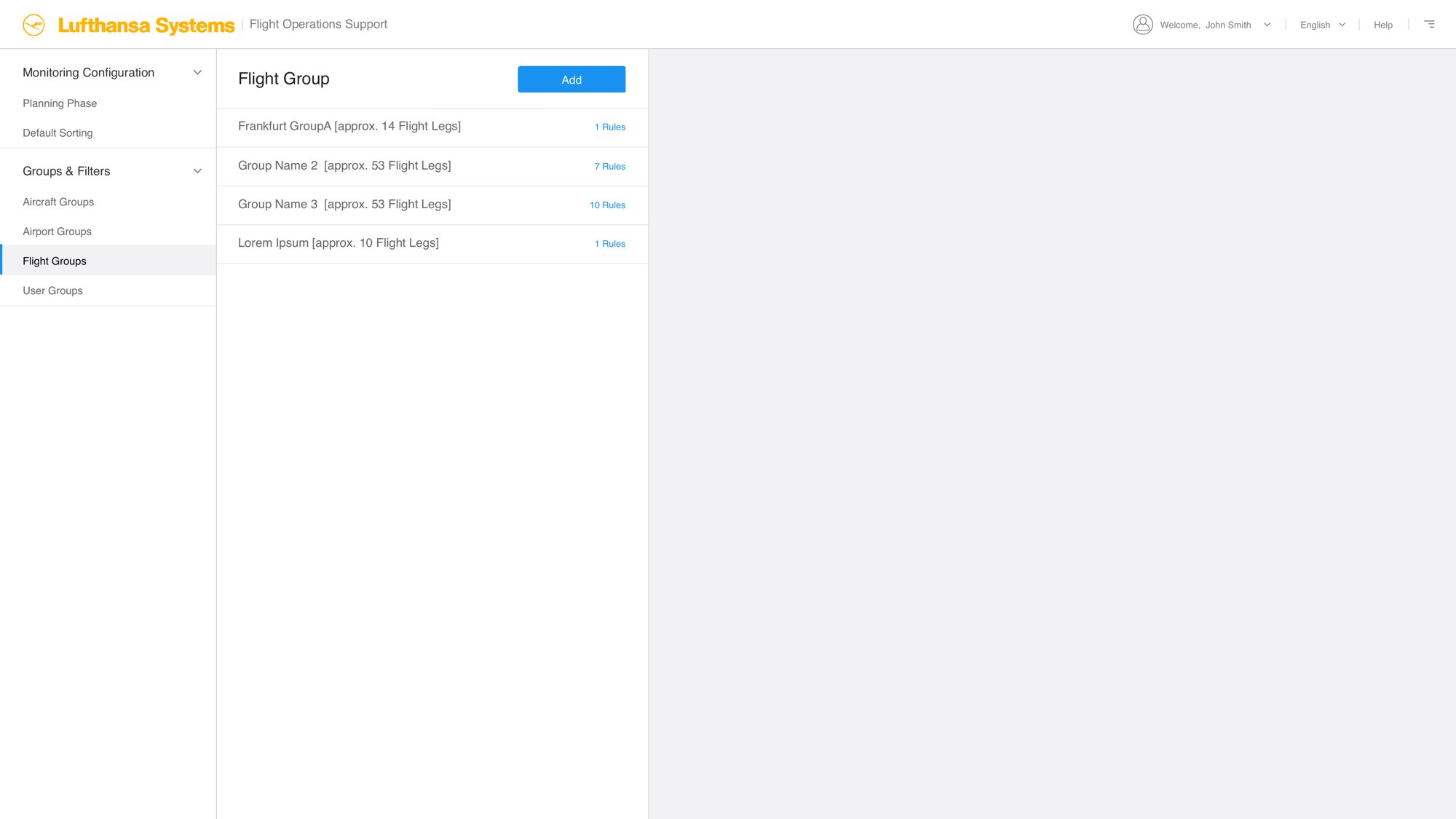Viewport: 1456px width, 819px height.
Task: Click the blue Add button
Action: [571, 79]
